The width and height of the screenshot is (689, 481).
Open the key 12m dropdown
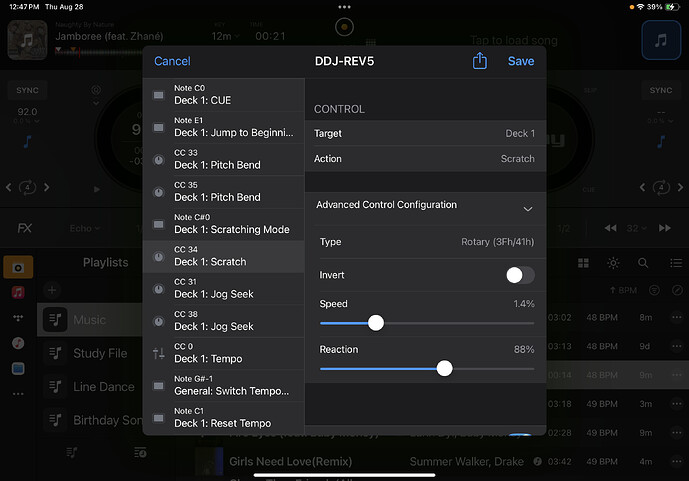coord(225,36)
